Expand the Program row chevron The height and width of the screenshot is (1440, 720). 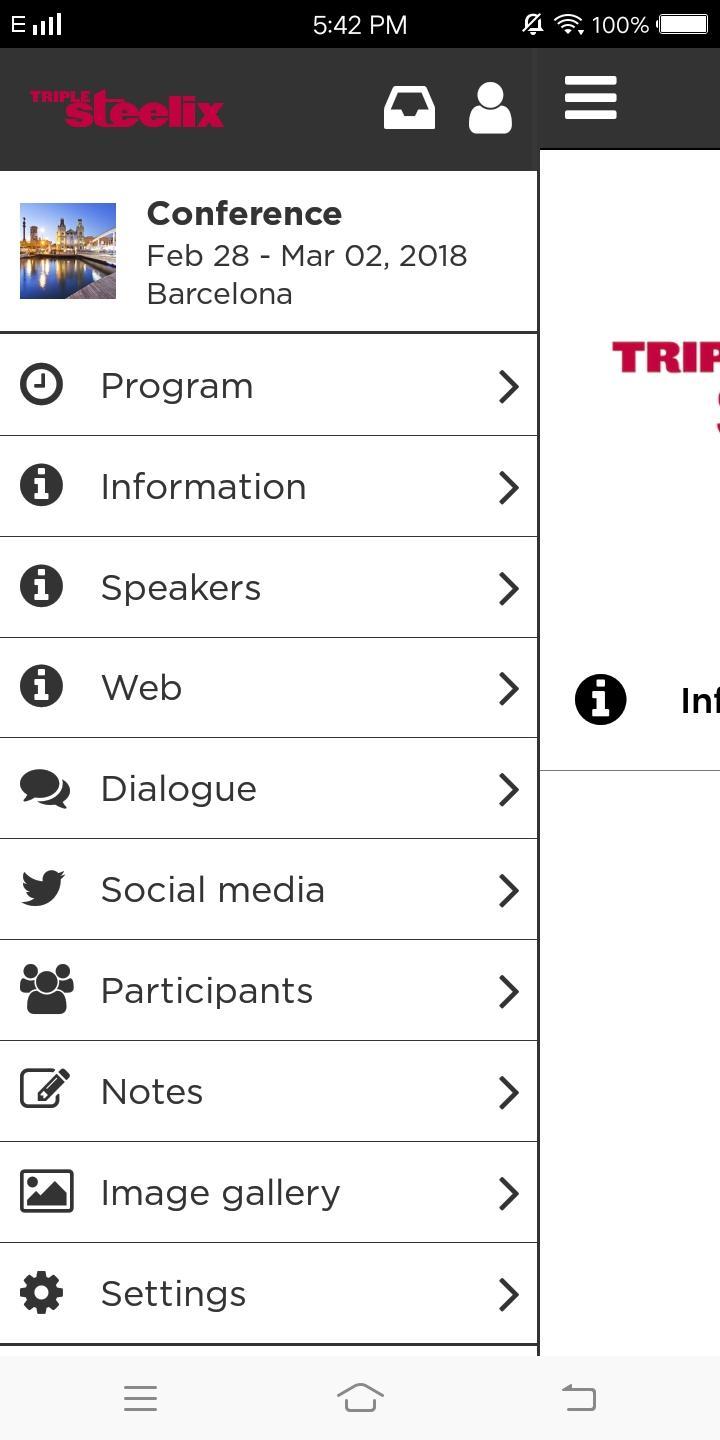pos(508,387)
